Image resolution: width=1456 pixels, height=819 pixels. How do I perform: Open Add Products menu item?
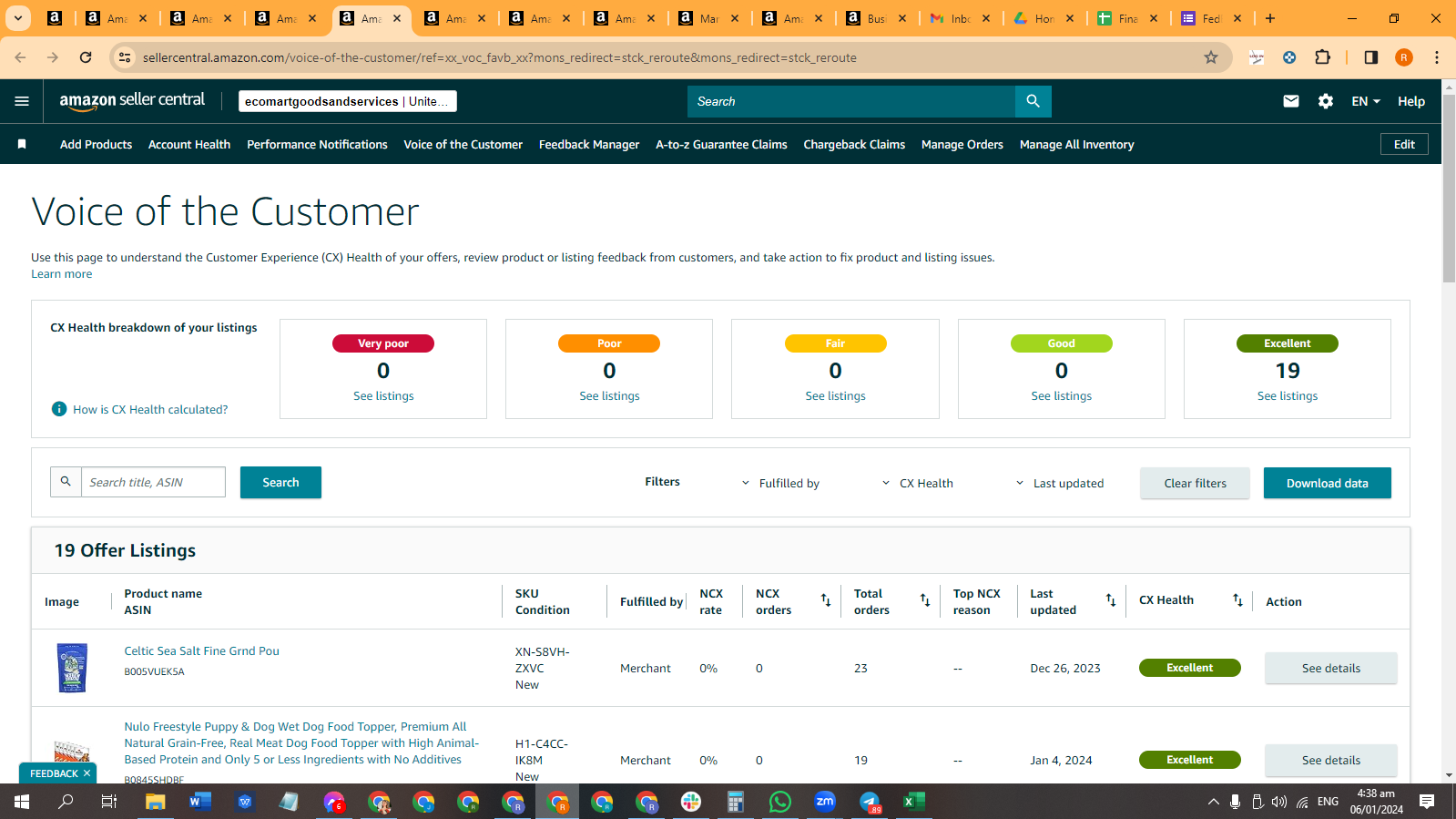point(96,144)
